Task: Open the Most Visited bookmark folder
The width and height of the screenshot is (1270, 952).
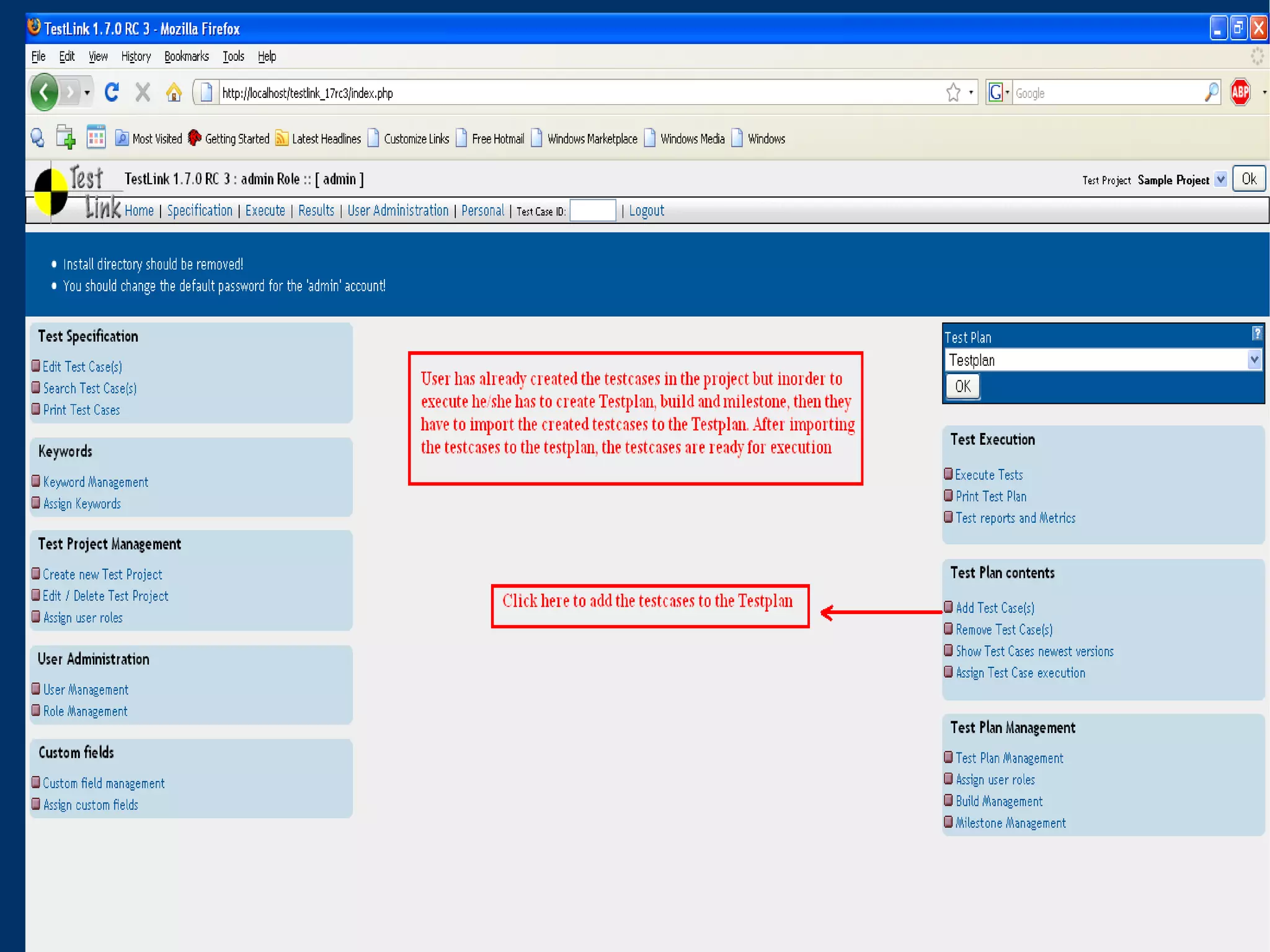Action: pos(149,138)
